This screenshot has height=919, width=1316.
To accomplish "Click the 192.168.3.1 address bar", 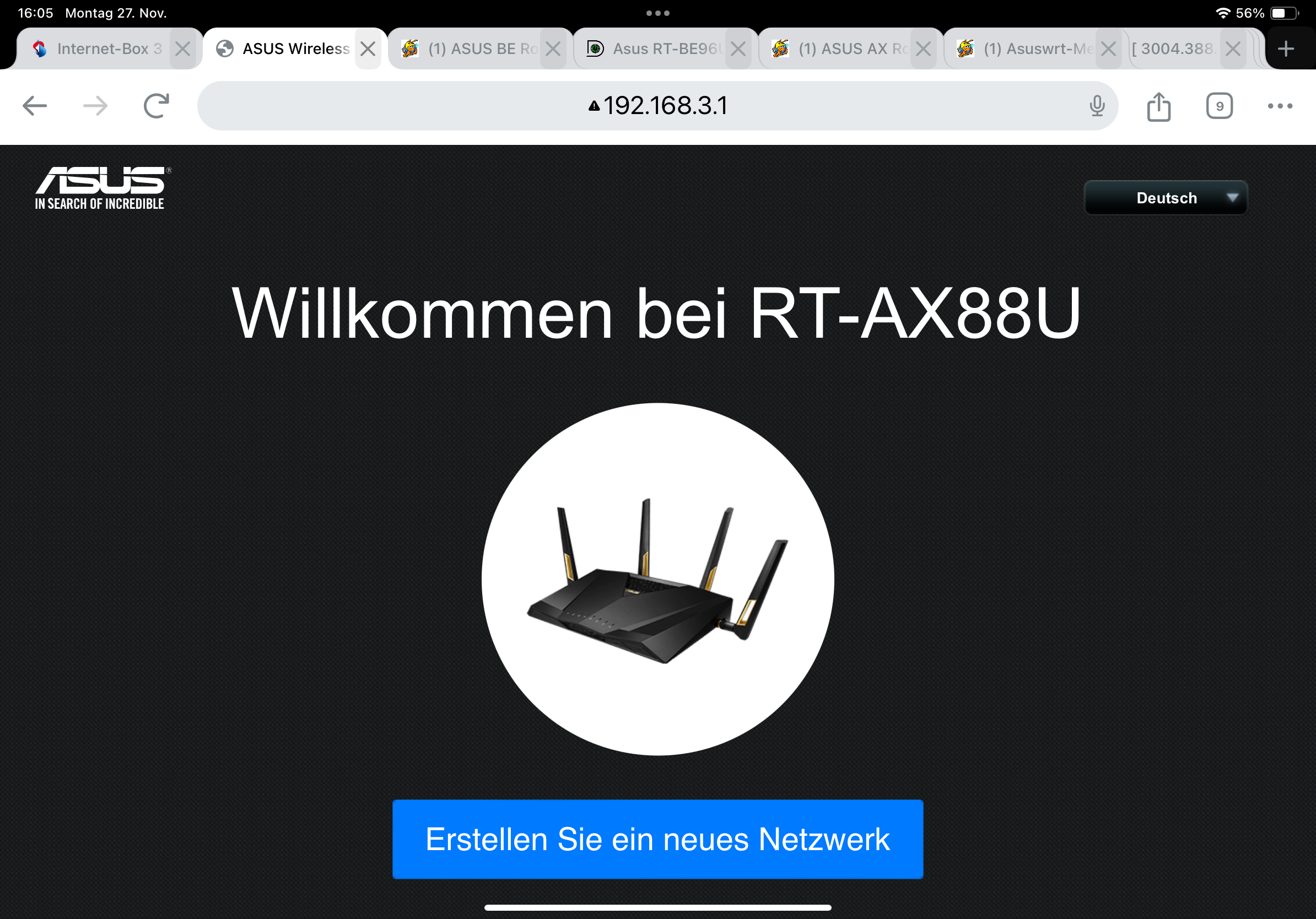I will (x=657, y=106).
